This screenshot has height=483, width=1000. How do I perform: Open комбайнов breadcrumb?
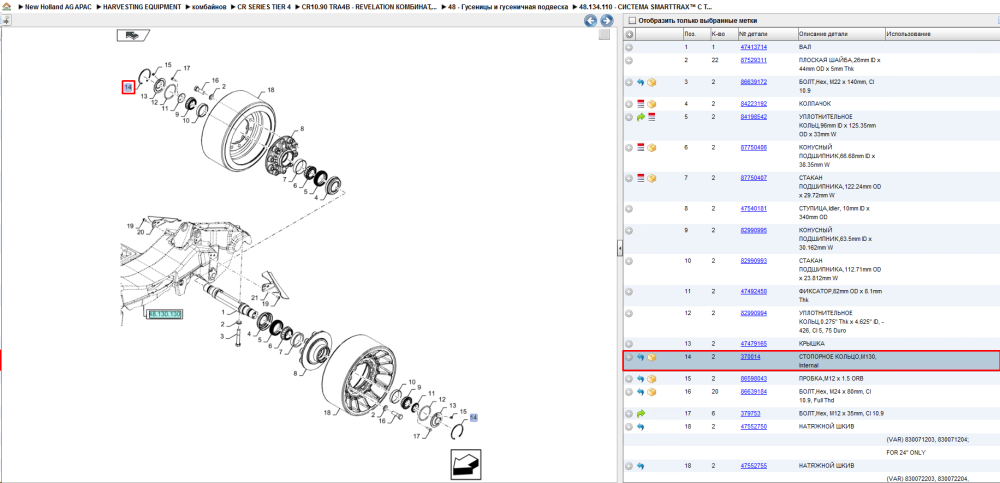(x=209, y=6)
